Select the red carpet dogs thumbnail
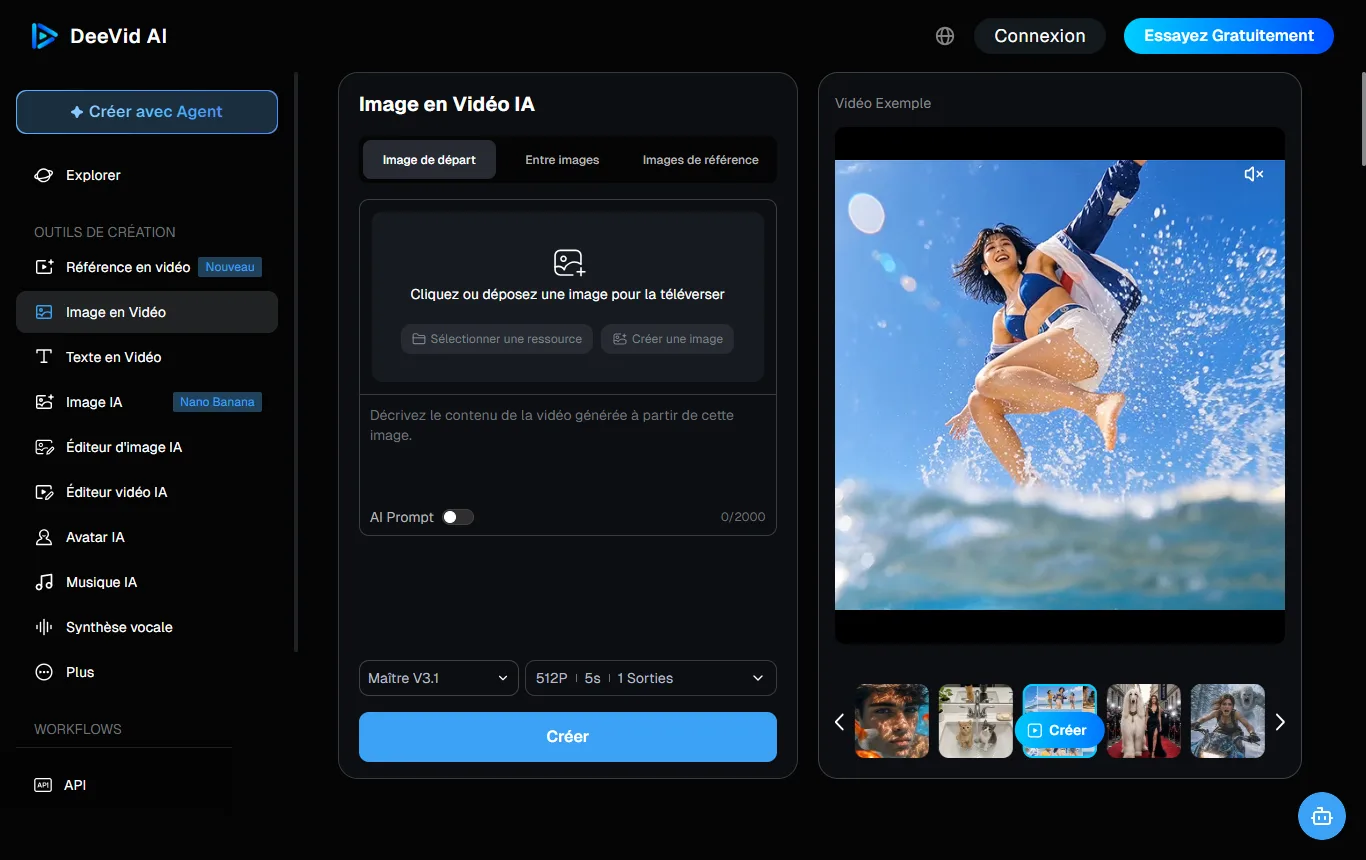 1144,721
